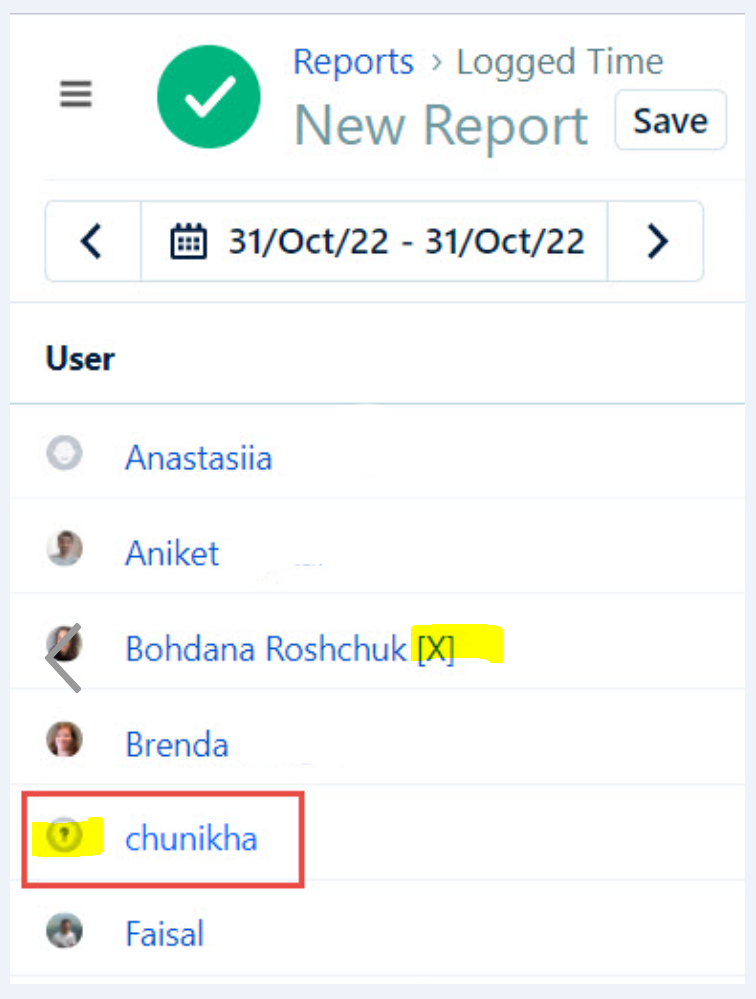This screenshot has height=999, width=756.
Task: Open the Reports breadcrumb page
Action: pos(353,61)
